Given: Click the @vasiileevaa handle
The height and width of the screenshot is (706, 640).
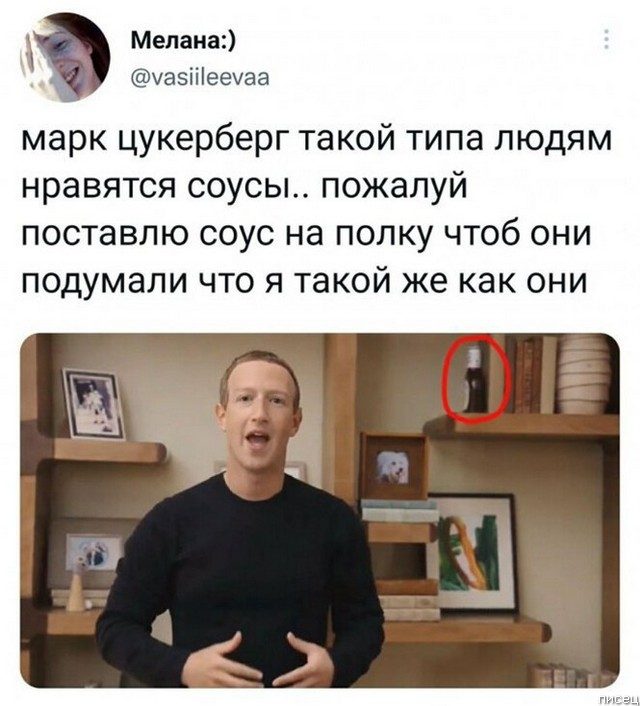Looking at the screenshot, I should tap(200, 77).
